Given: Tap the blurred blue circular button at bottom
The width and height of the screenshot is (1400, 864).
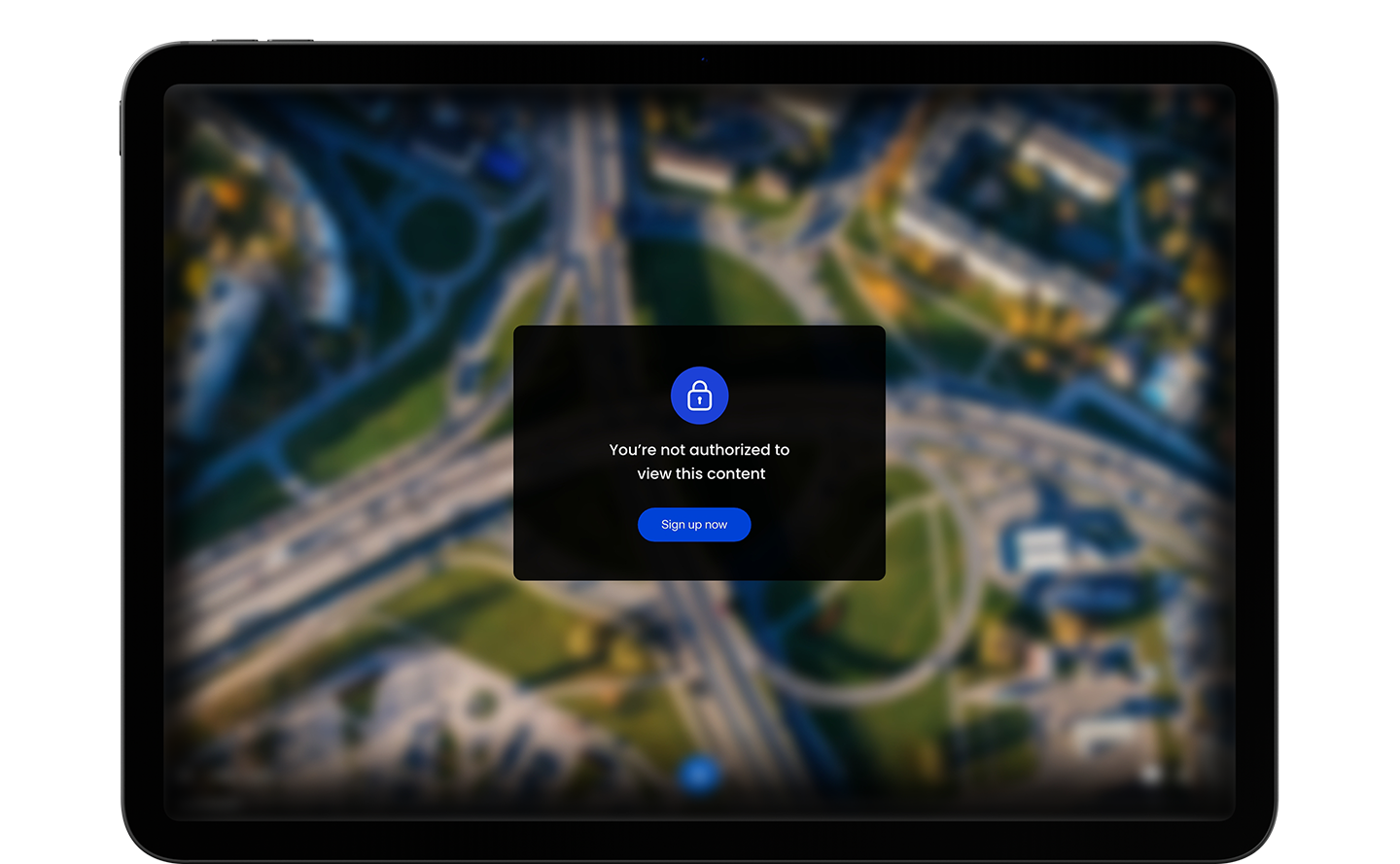Looking at the screenshot, I should (698, 775).
